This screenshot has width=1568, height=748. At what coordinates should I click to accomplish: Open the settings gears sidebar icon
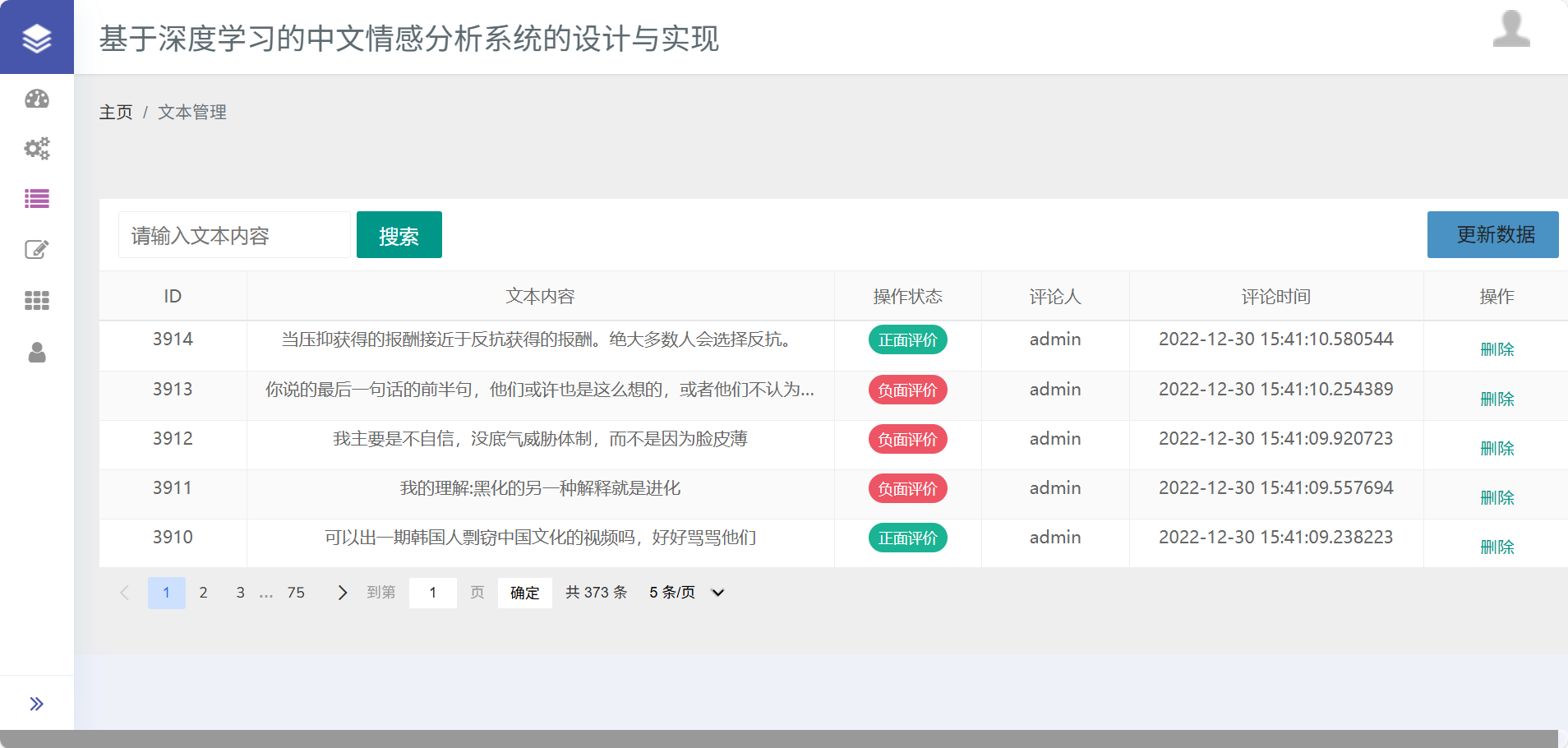[37, 149]
